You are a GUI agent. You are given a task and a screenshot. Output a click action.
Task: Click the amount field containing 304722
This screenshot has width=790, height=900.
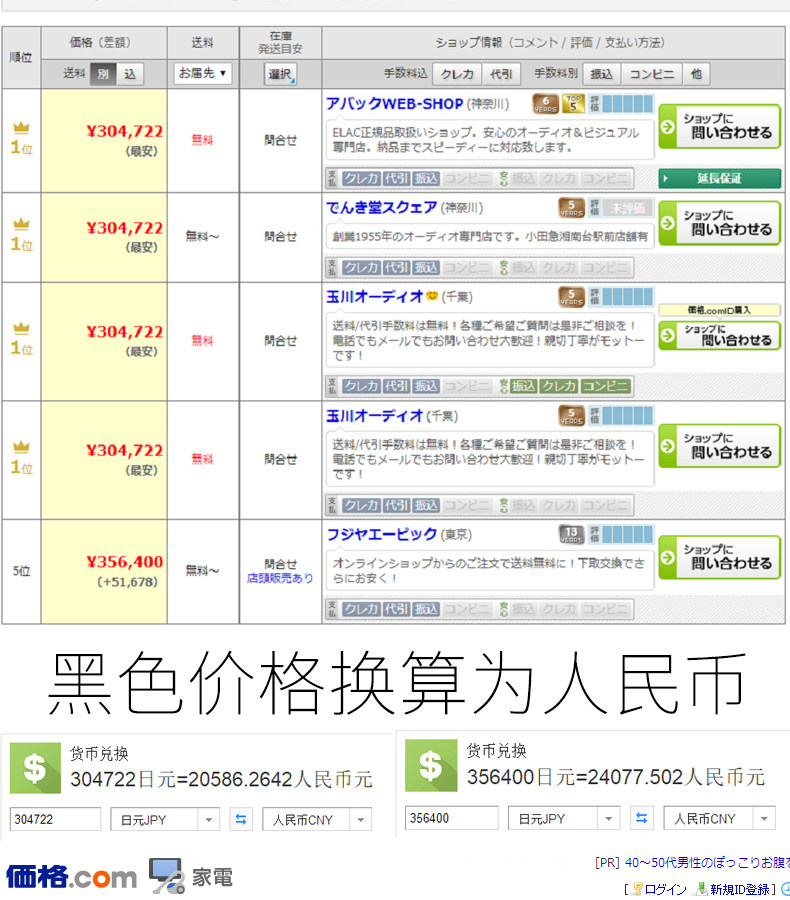pyautogui.click(x=56, y=819)
